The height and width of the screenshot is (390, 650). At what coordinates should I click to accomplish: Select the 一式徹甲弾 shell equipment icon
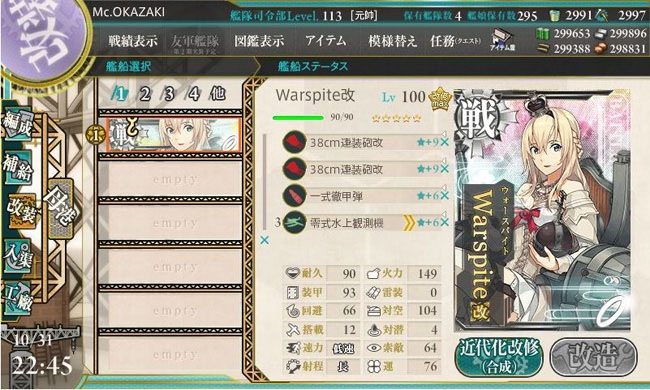(294, 196)
